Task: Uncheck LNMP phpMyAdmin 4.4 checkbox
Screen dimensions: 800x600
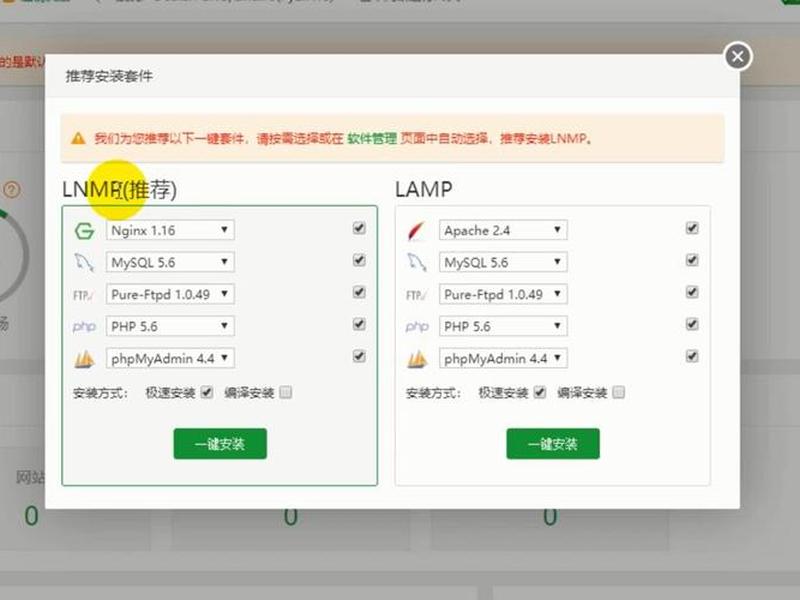Action: tap(359, 356)
